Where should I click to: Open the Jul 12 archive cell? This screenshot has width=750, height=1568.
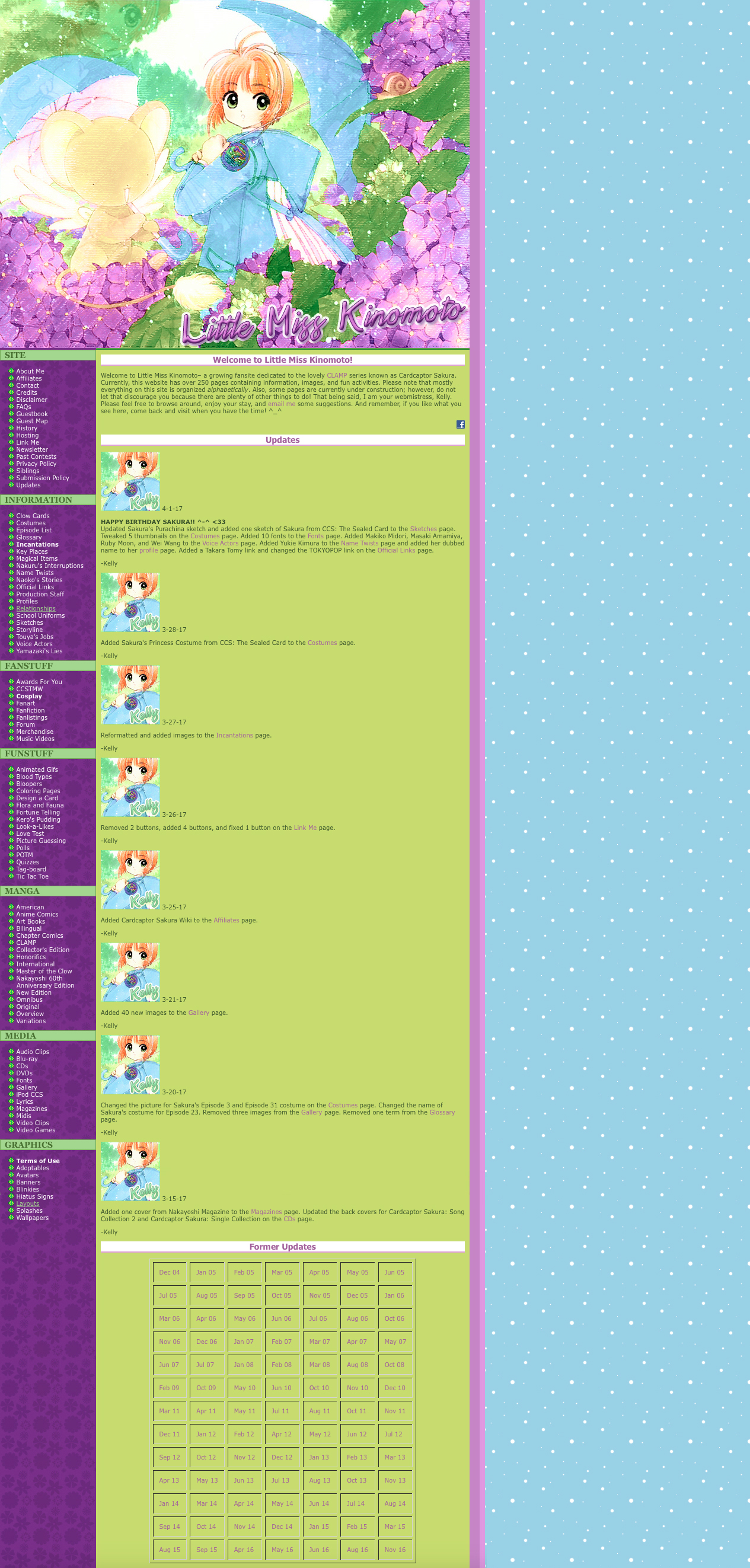point(394,1435)
